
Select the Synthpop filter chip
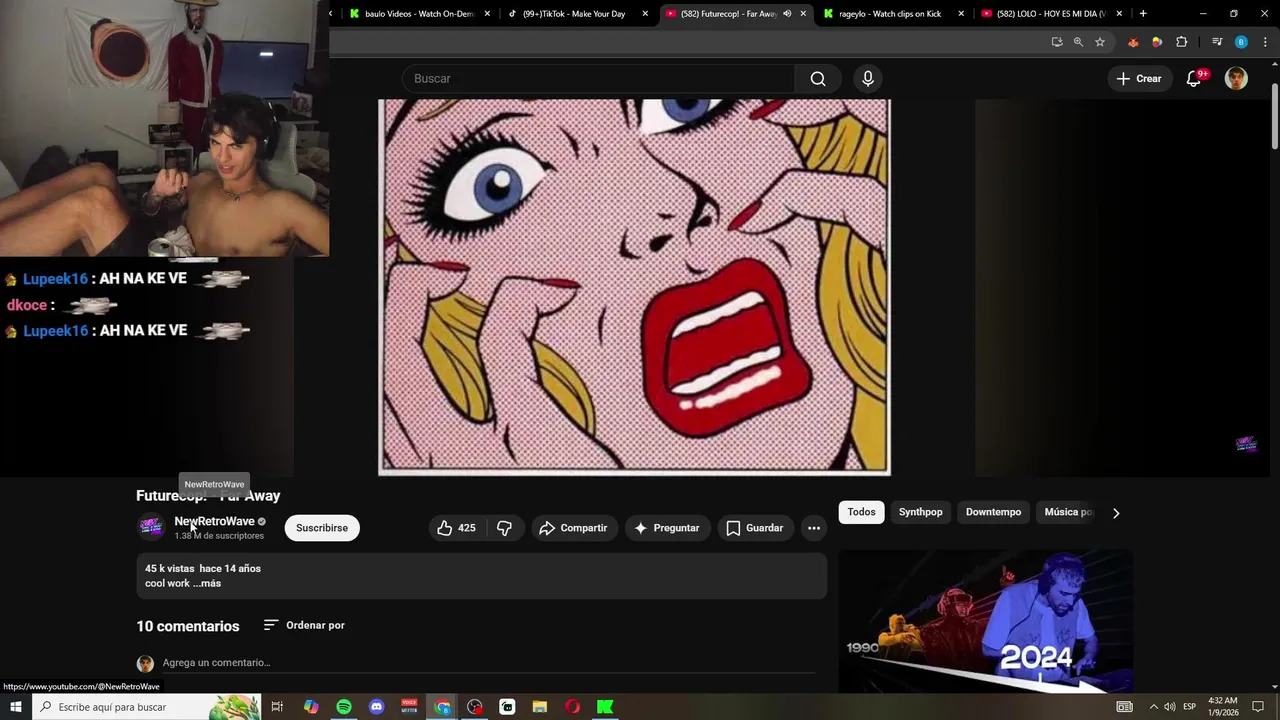pyautogui.click(x=920, y=512)
